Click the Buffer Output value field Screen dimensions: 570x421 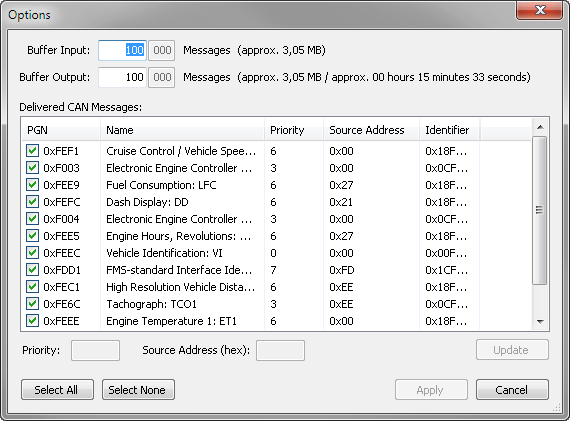tap(123, 77)
